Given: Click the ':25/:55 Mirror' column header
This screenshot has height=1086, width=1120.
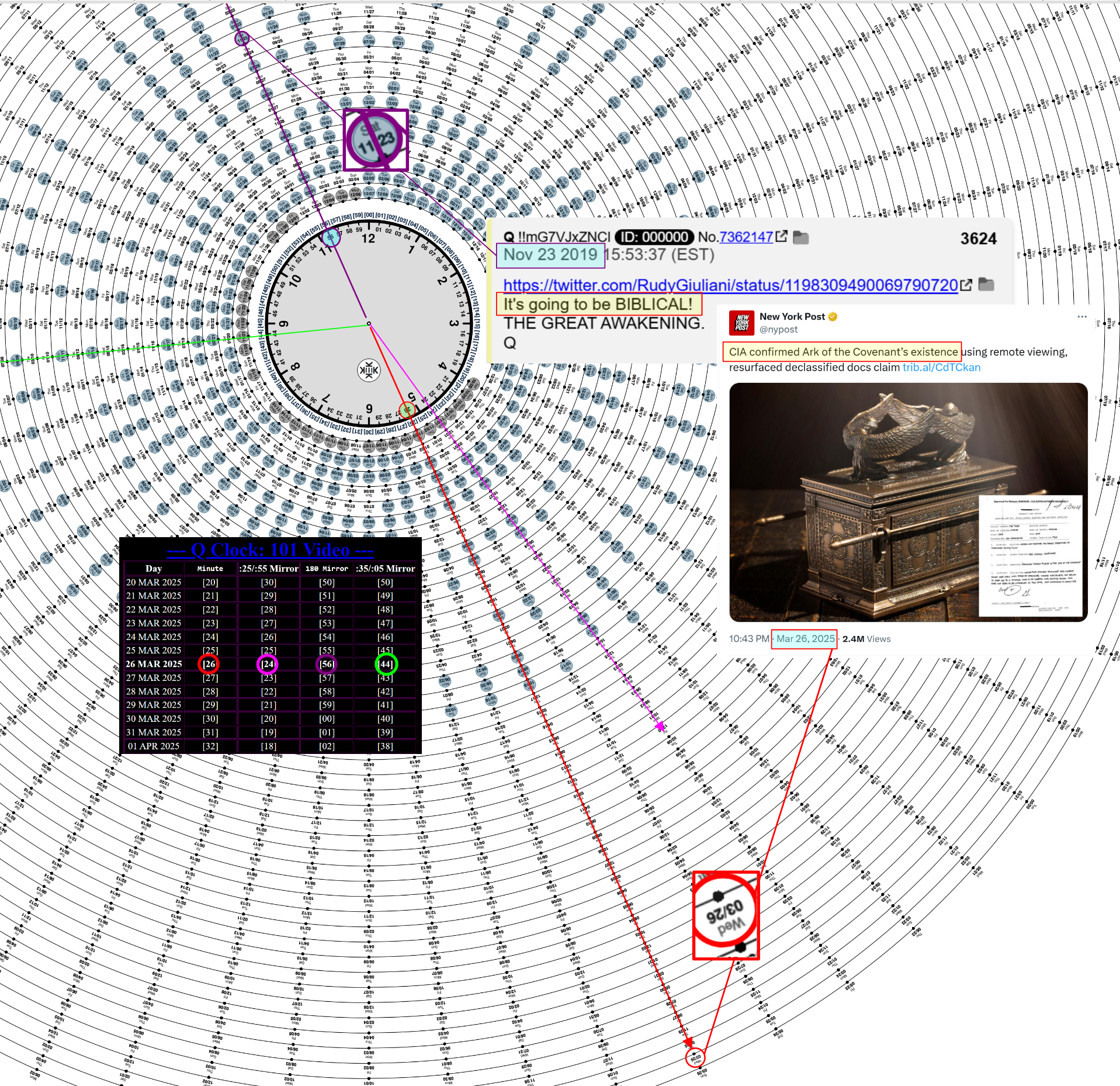Looking at the screenshot, I should [x=269, y=568].
